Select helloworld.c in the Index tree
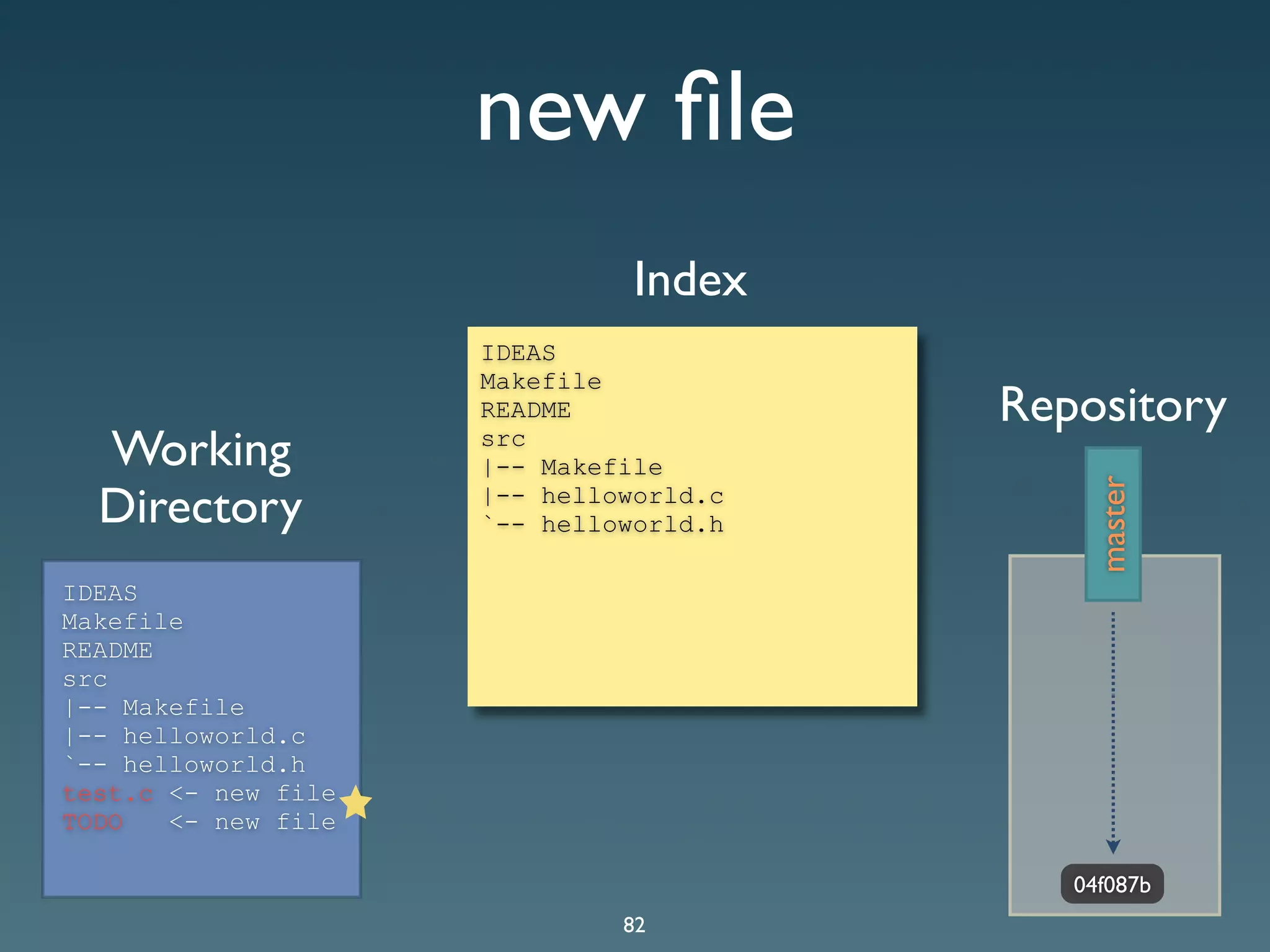Screen dimensions: 1270x952 click(632, 496)
